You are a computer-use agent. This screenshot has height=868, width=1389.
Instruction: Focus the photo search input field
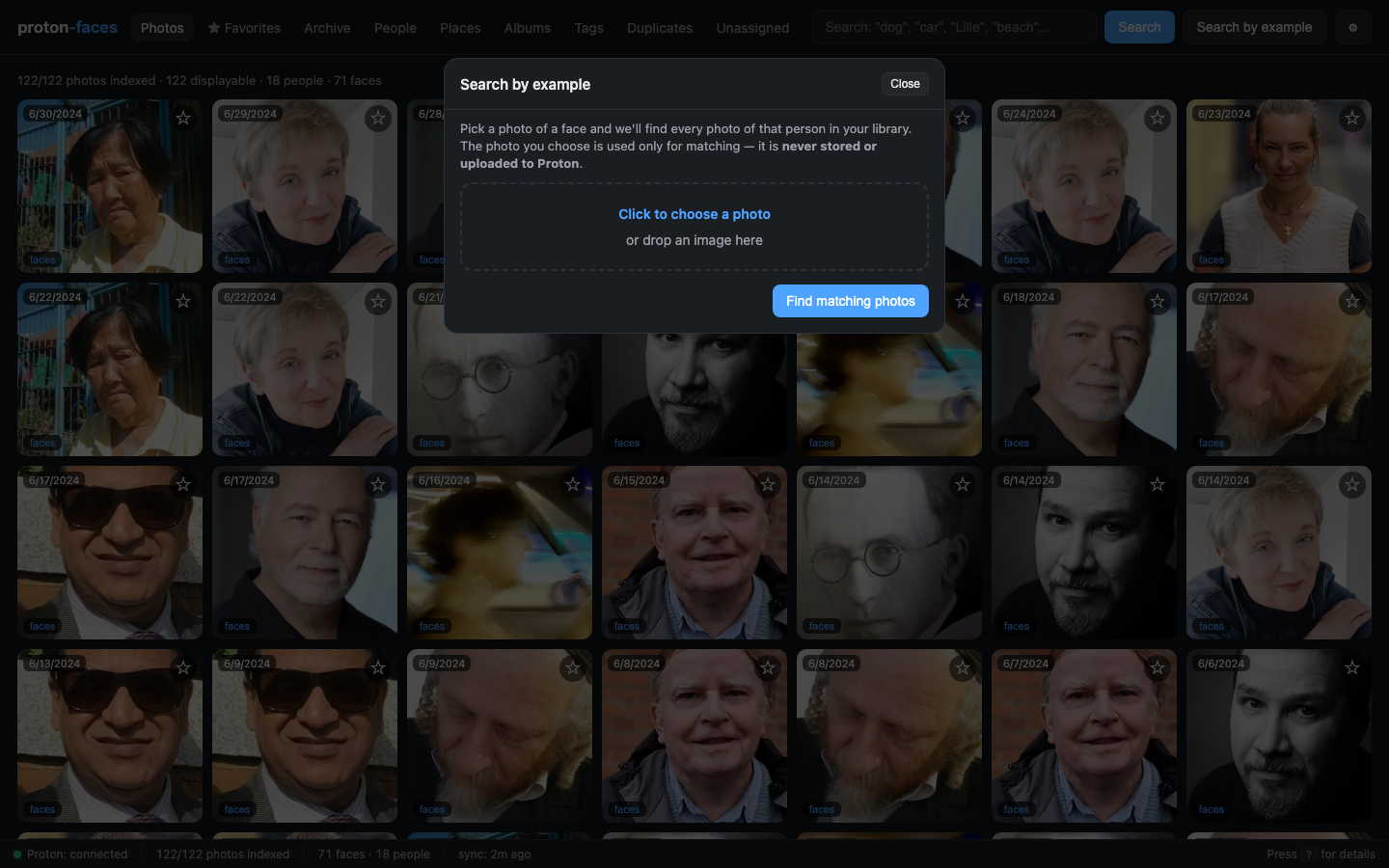[953, 27]
